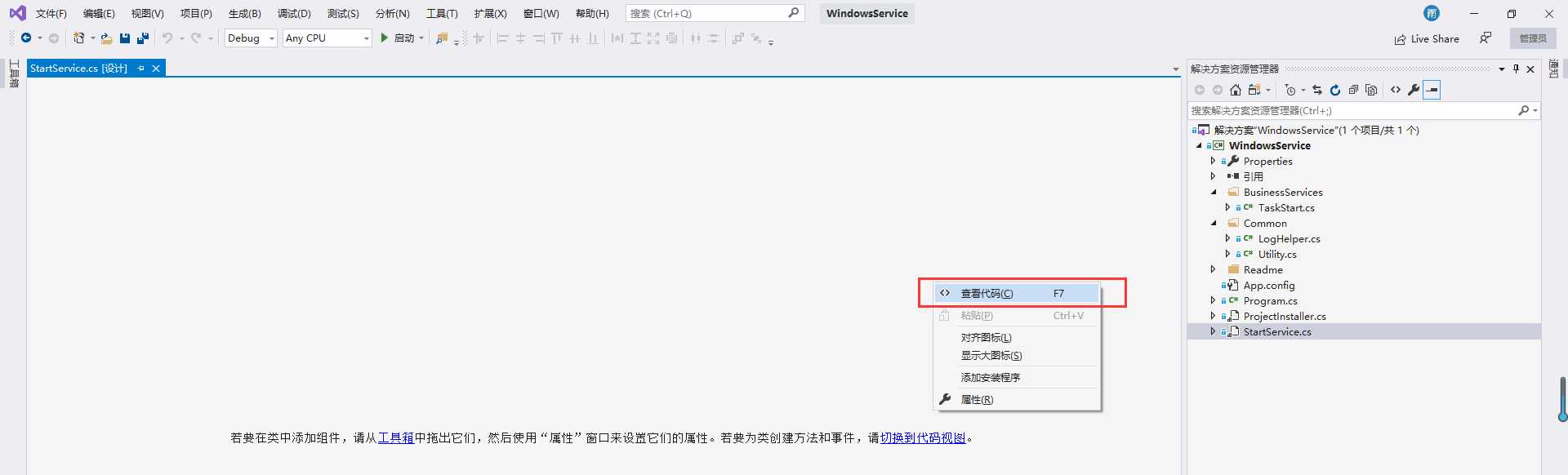Click the Show All Files icon
The width and height of the screenshot is (1568, 475).
click(x=1371, y=90)
